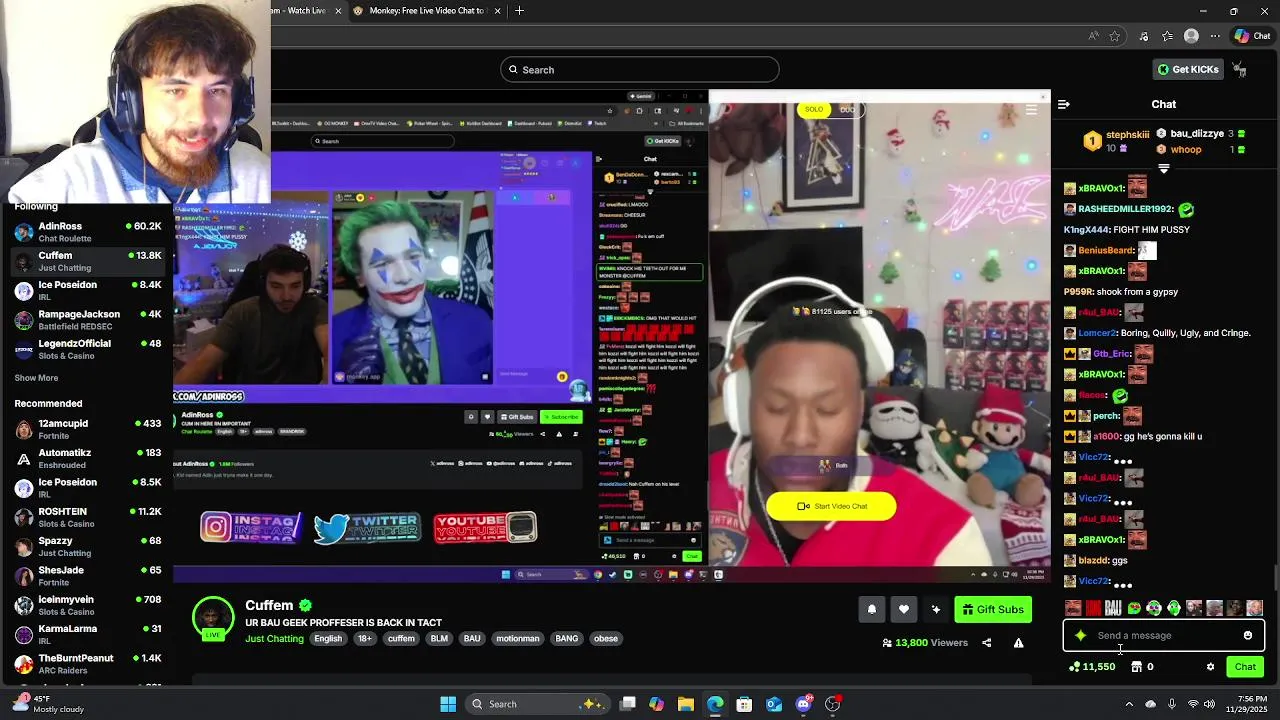Switch to the Watch Live browser tab

[305, 11]
